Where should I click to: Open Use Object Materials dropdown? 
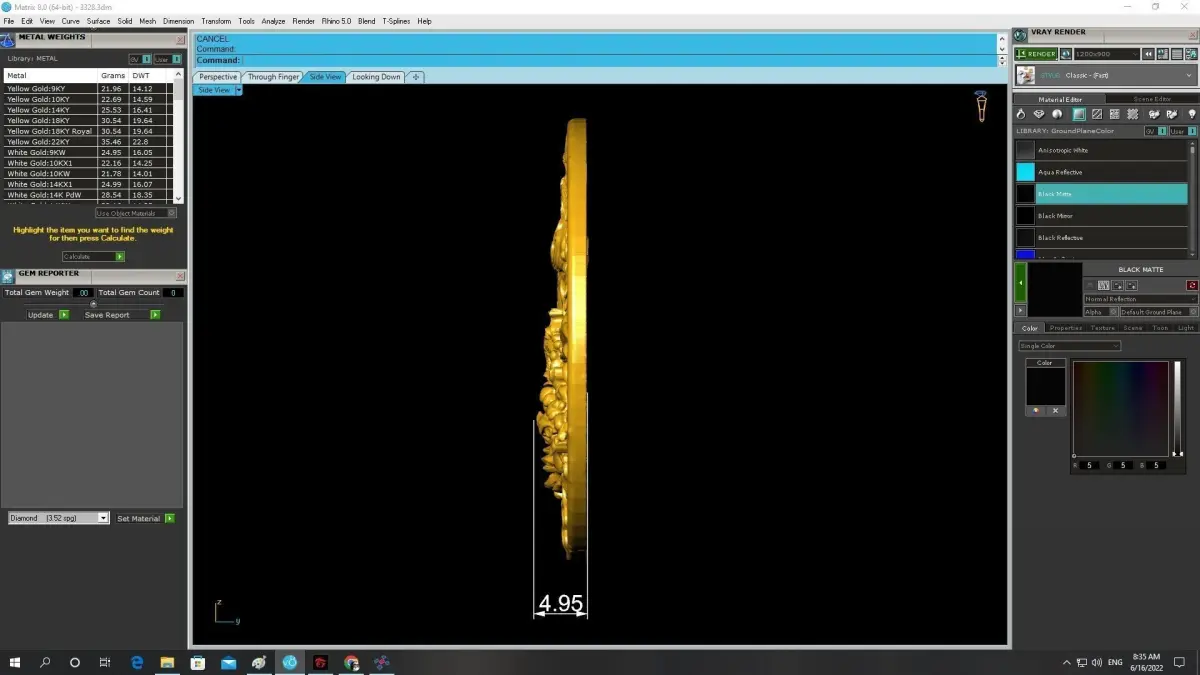point(136,213)
